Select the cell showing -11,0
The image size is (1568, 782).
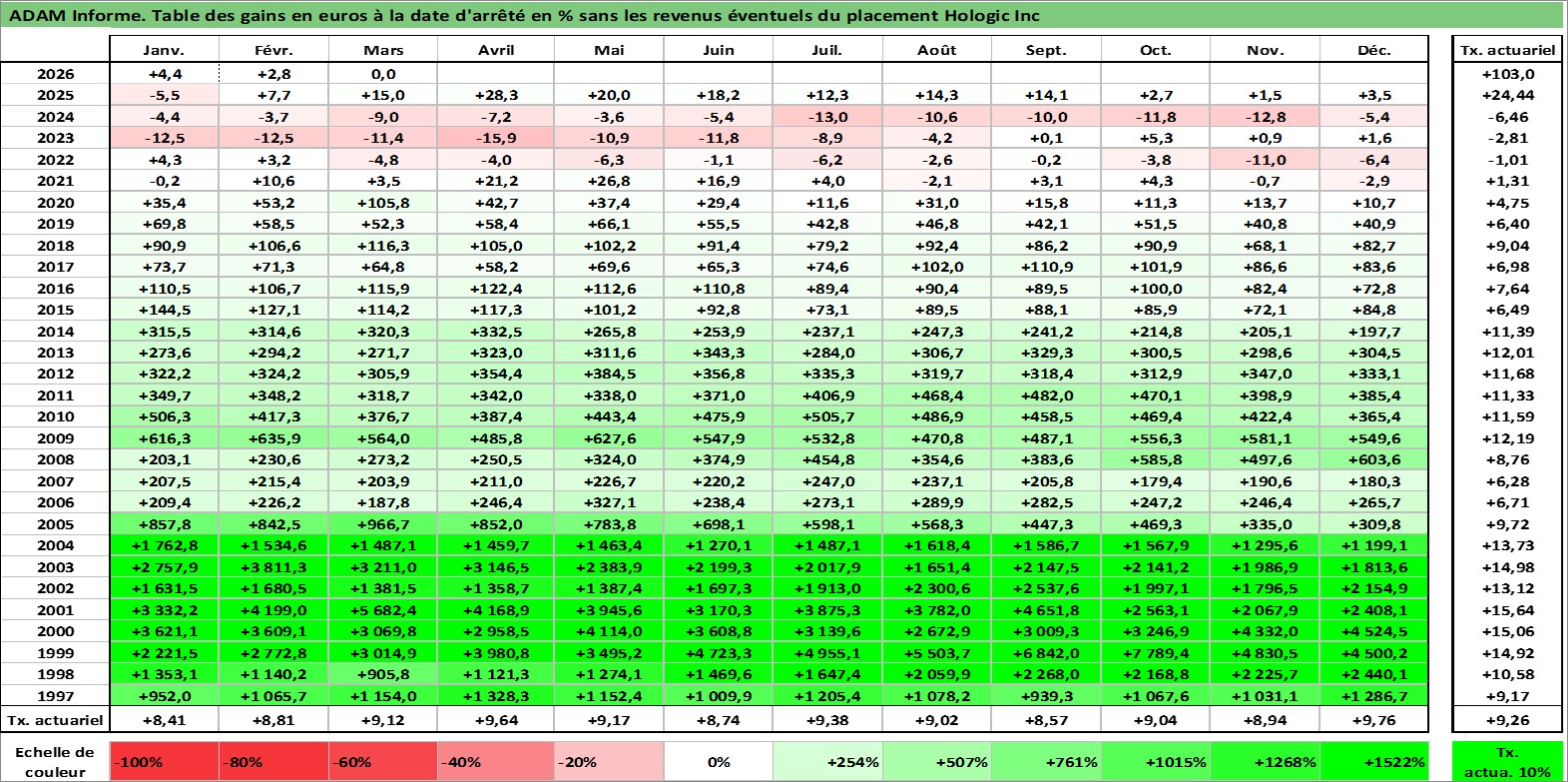1265,160
